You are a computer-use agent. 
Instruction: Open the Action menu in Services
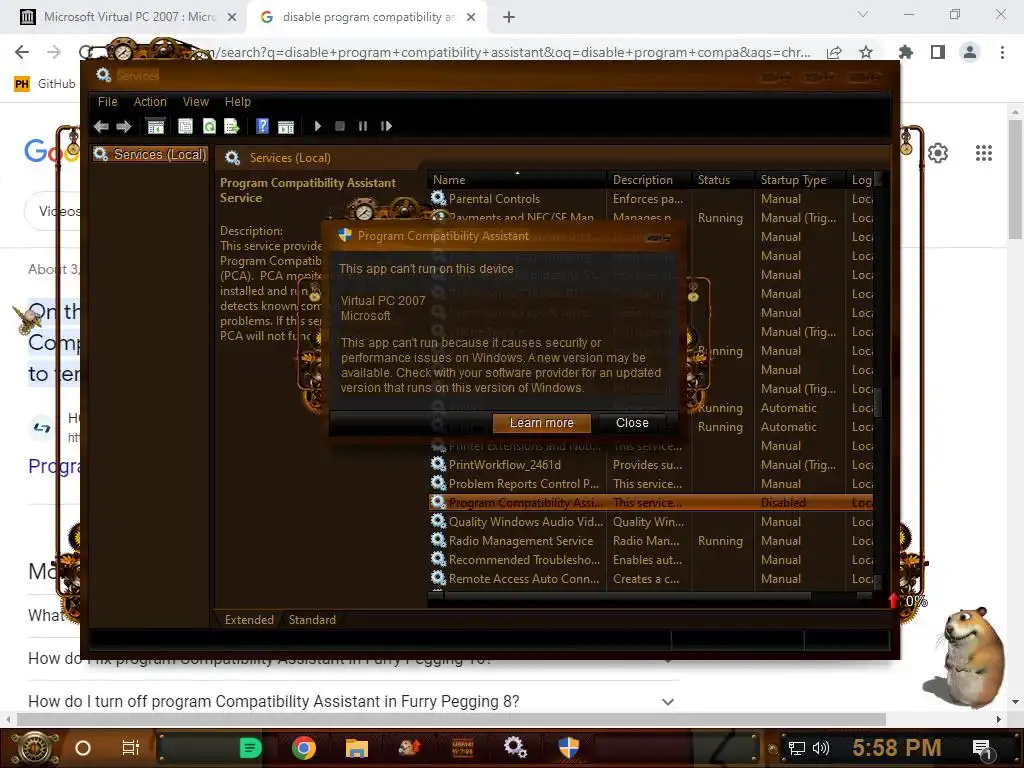click(x=150, y=102)
